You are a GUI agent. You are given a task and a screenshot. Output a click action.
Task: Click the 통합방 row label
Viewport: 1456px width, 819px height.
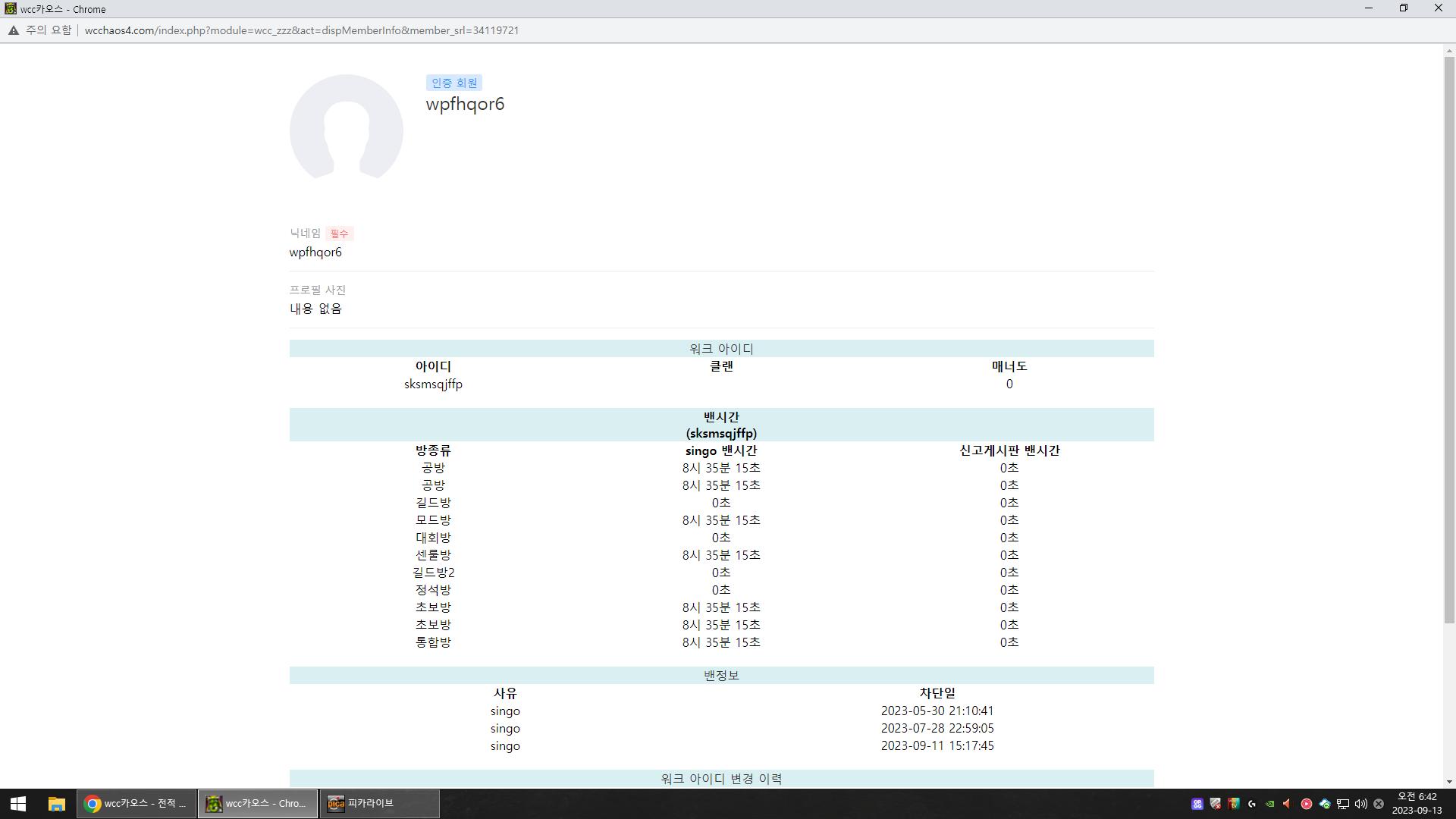(433, 642)
